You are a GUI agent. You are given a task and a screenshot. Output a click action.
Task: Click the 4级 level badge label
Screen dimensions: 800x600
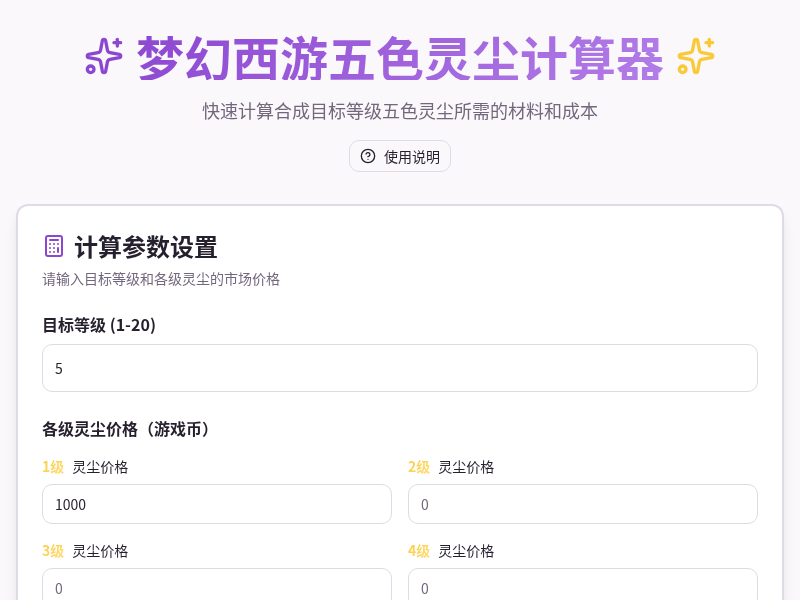[x=419, y=551]
